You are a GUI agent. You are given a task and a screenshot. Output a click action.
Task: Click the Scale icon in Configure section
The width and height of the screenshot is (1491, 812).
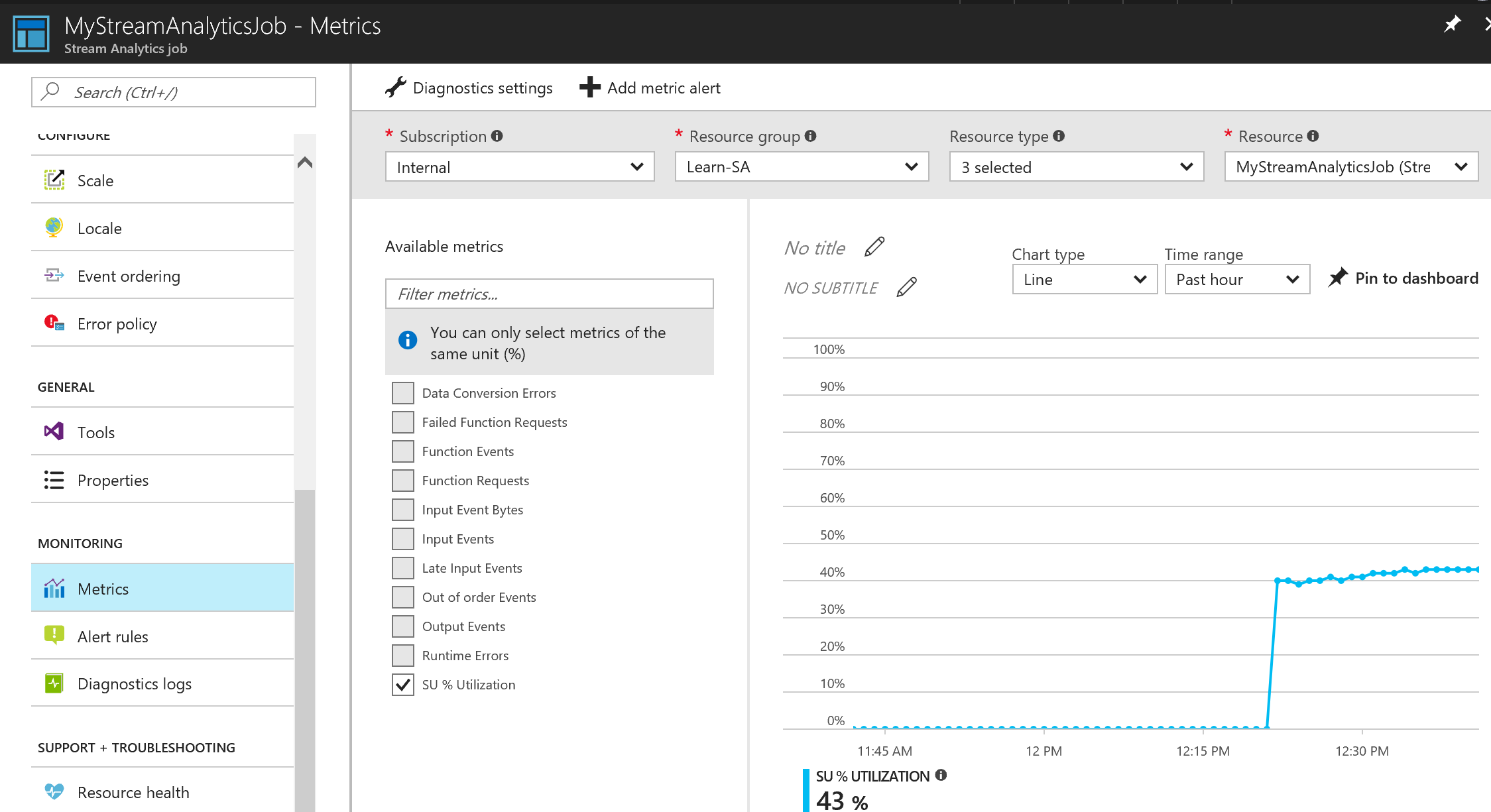(x=54, y=180)
